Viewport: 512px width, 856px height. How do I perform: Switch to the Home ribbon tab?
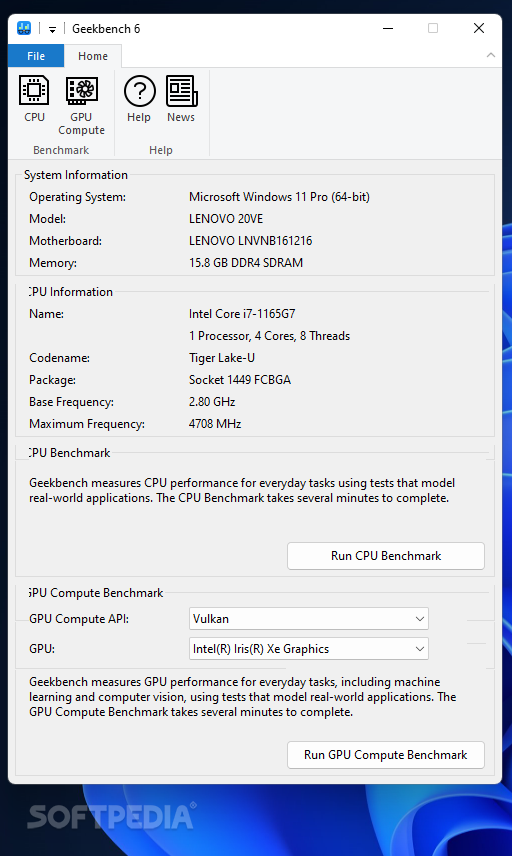pos(93,56)
